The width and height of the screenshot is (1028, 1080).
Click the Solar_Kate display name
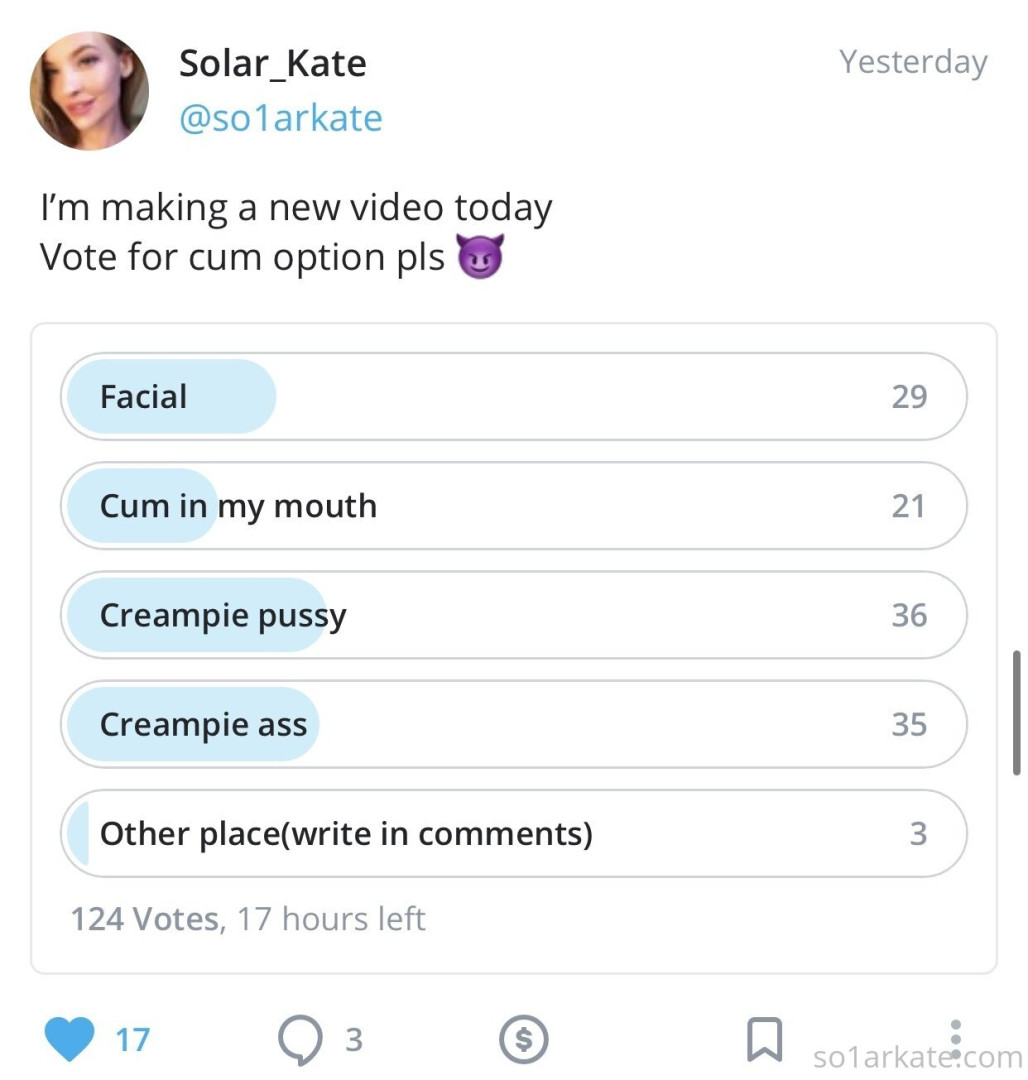(x=272, y=63)
